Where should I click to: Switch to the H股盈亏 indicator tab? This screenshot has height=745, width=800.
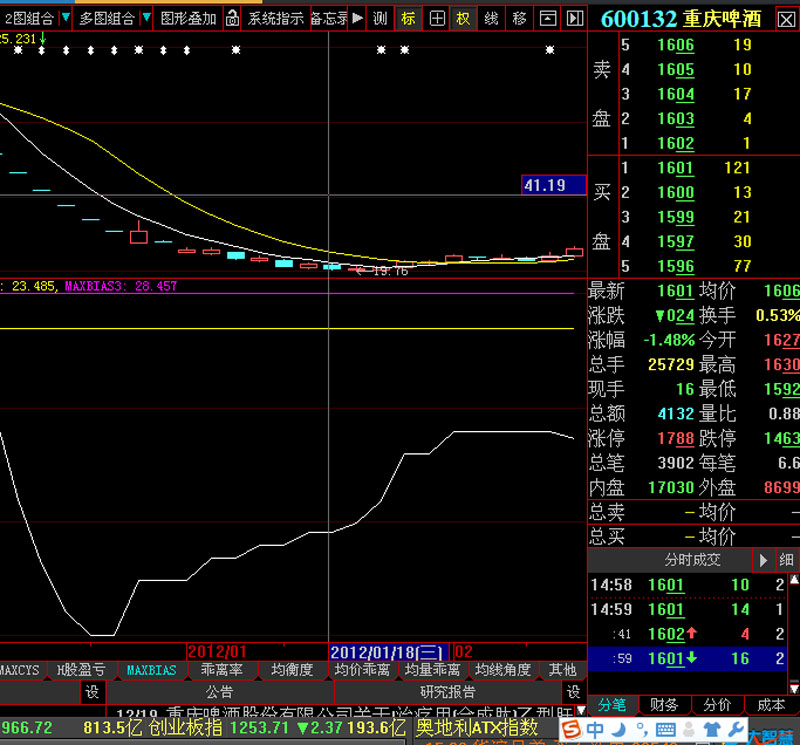(82, 670)
